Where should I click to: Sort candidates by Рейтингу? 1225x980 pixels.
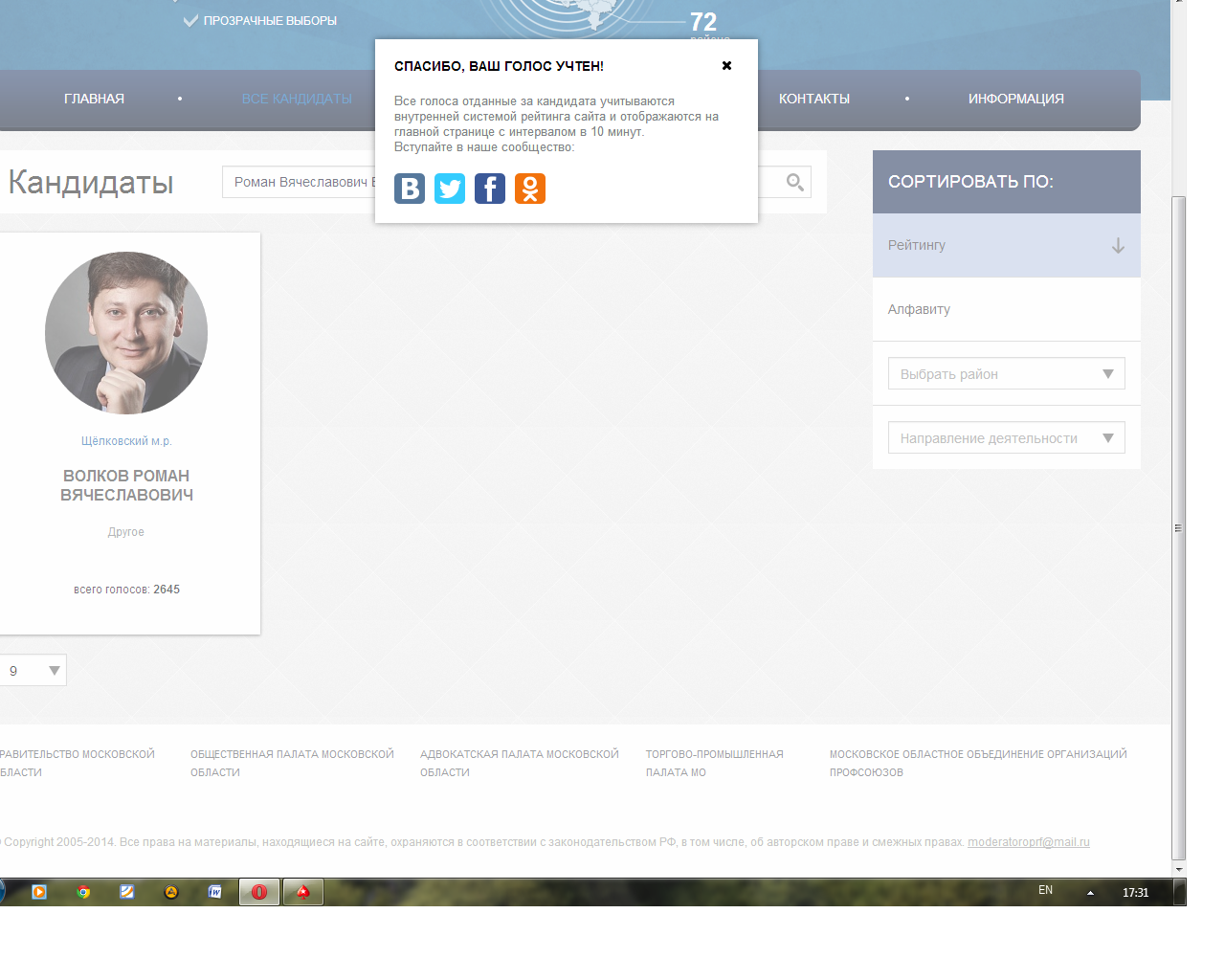[1007, 245]
